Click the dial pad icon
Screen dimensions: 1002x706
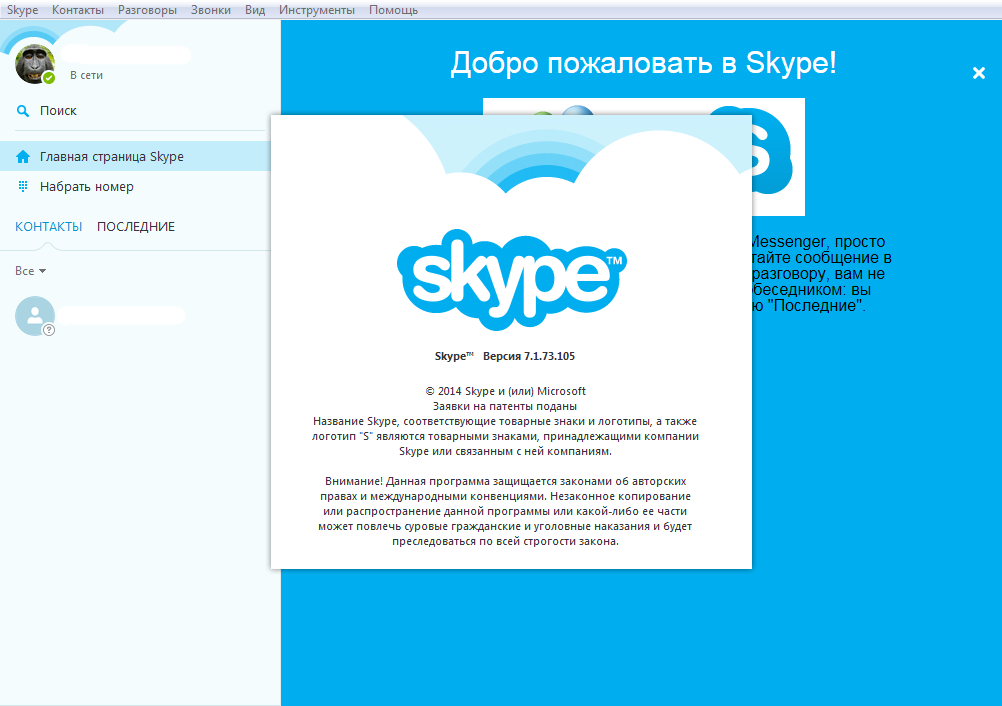pos(23,187)
